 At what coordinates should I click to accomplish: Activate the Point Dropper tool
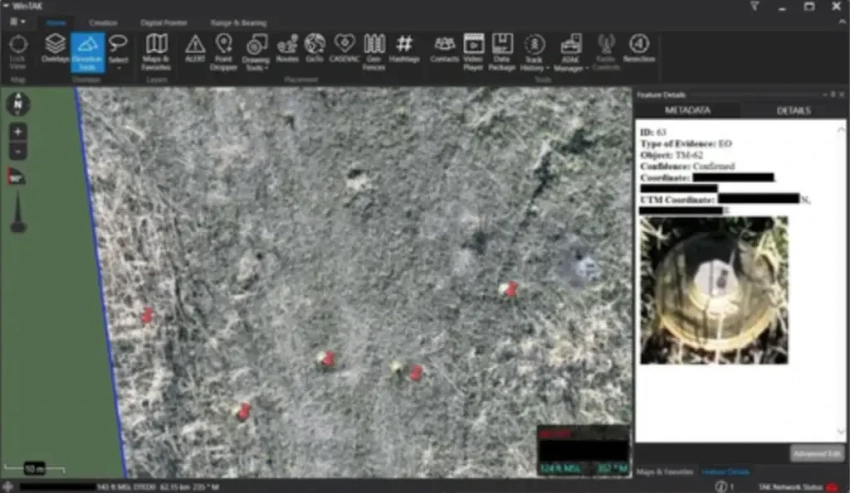[x=224, y=48]
